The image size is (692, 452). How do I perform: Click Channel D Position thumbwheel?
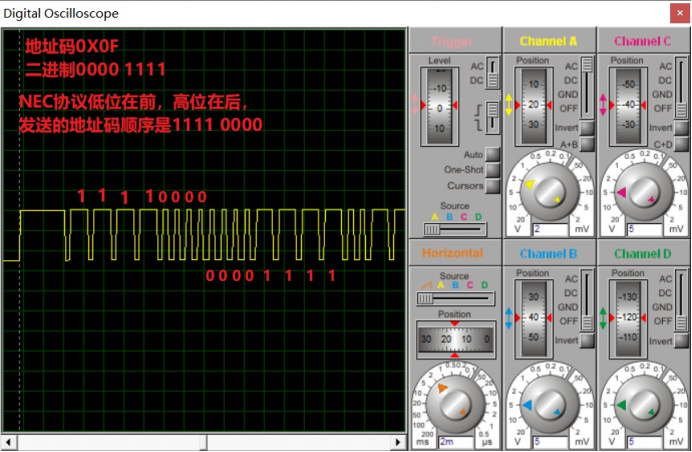pyautogui.click(x=628, y=318)
